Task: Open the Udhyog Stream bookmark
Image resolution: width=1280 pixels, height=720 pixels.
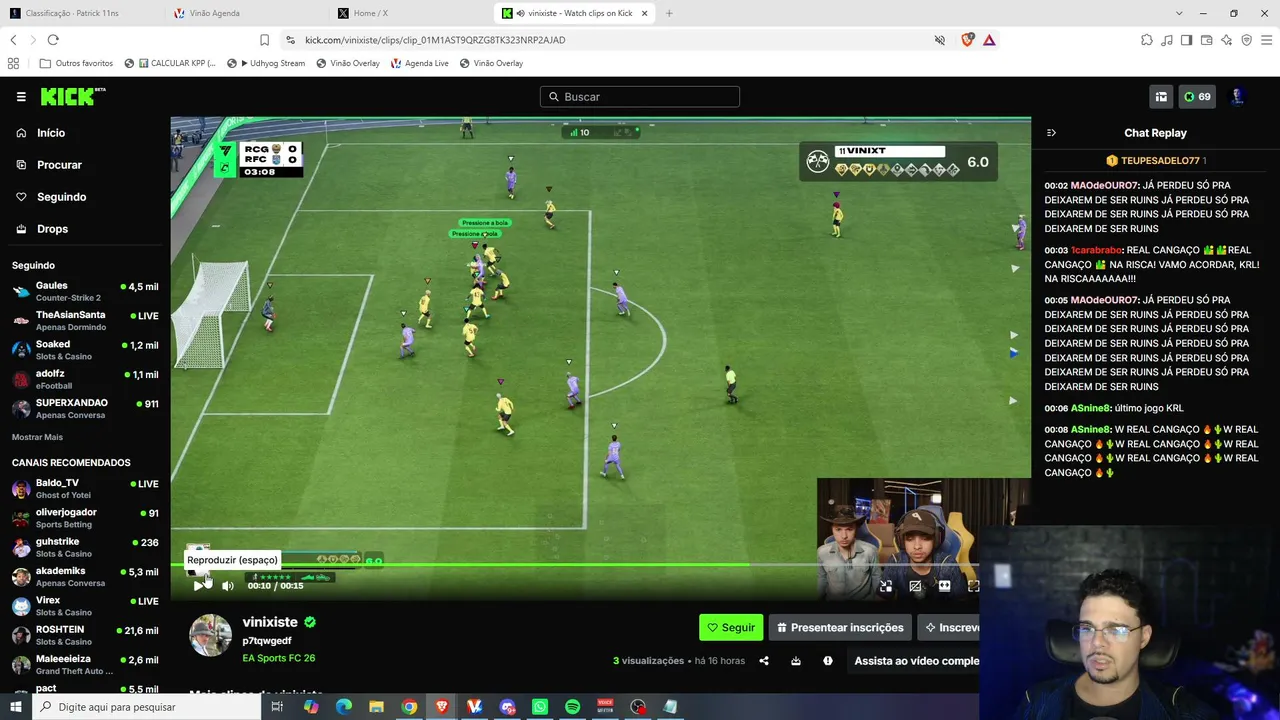Action: [266, 63]
